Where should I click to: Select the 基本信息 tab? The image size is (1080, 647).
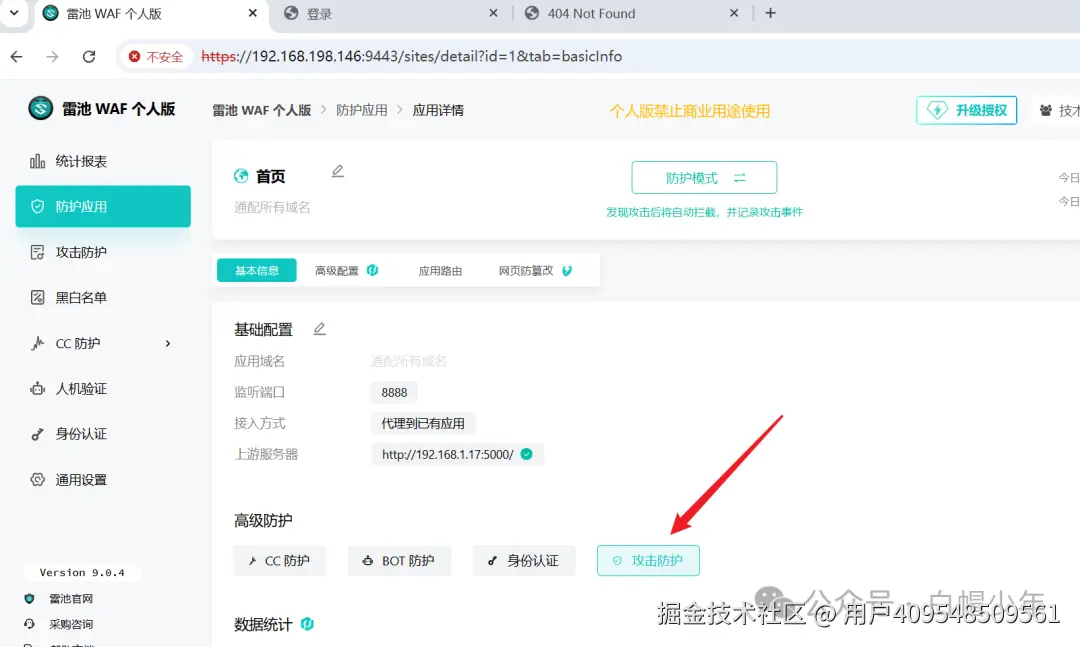257,270
